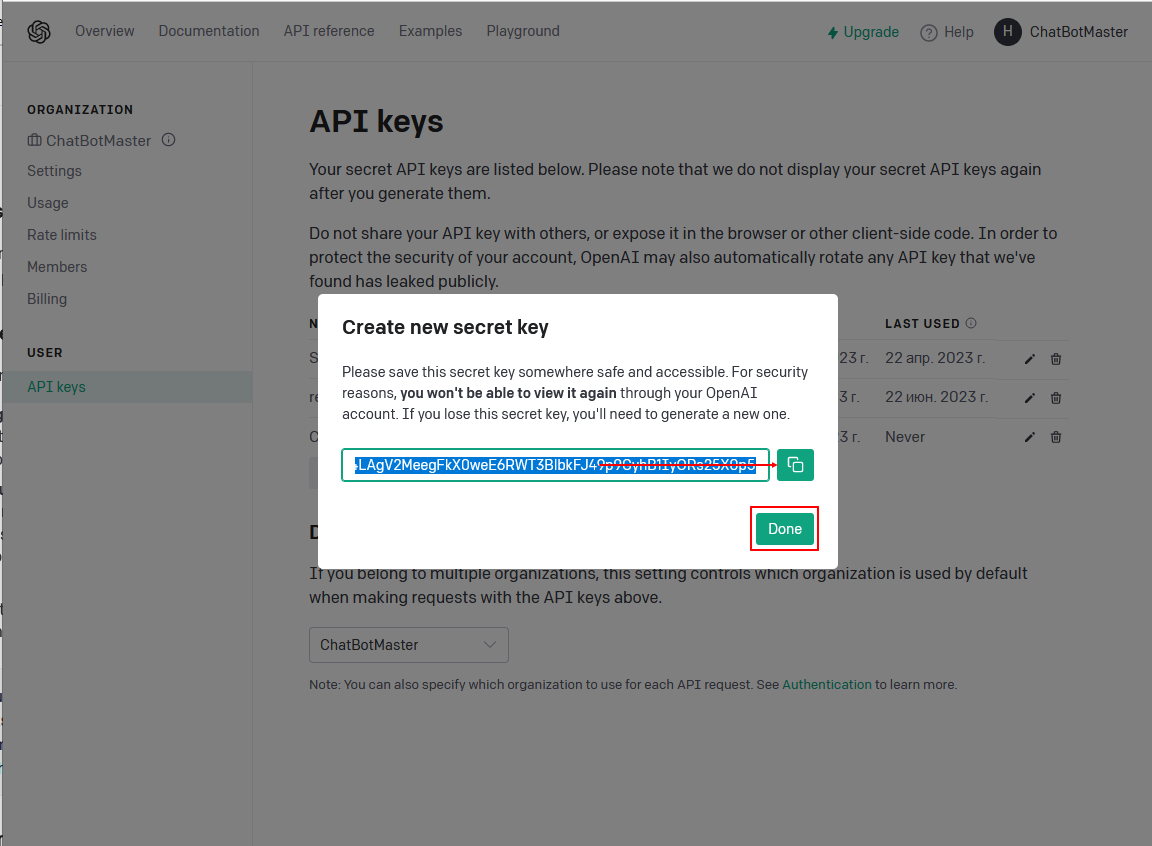Open the Documentation tab
The width and height of the screenshot is (1152, 846).
(209, 31)
